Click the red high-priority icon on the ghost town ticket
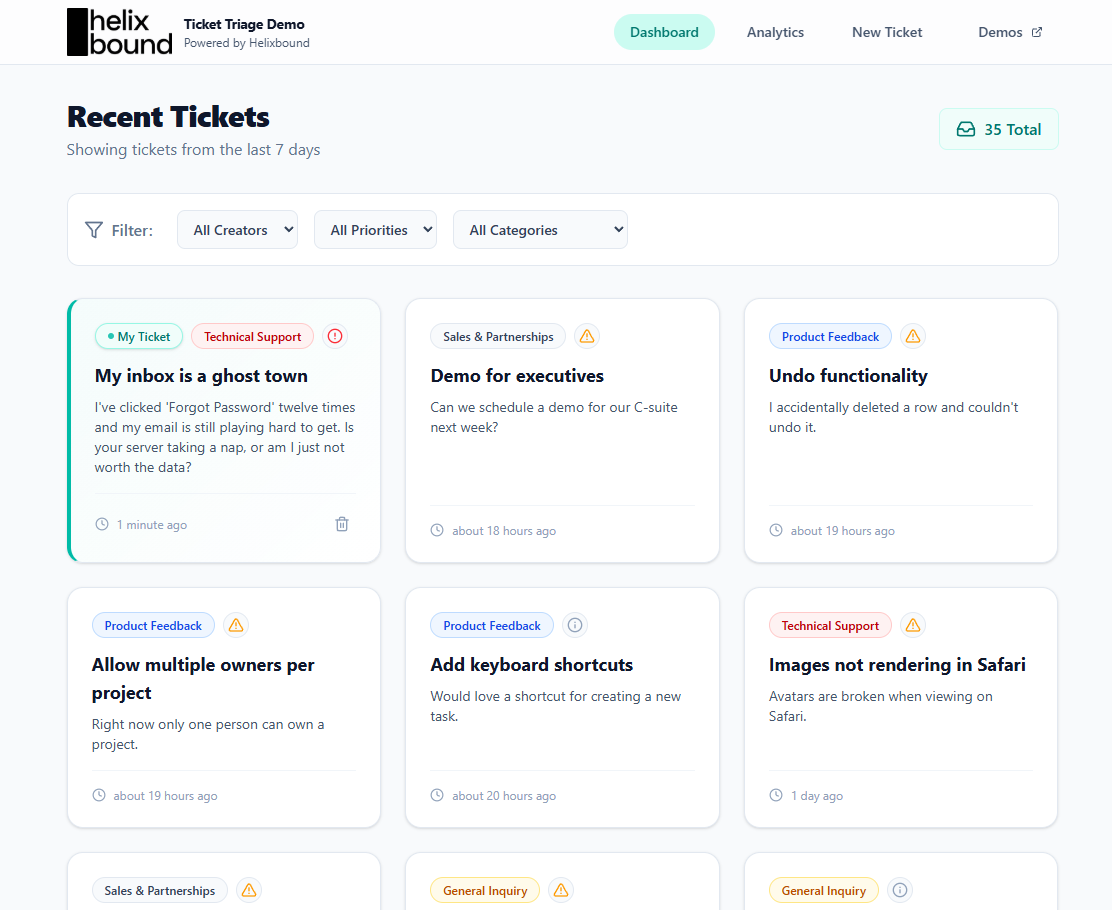The image size is (1112, 910). [x=334, y=336]
